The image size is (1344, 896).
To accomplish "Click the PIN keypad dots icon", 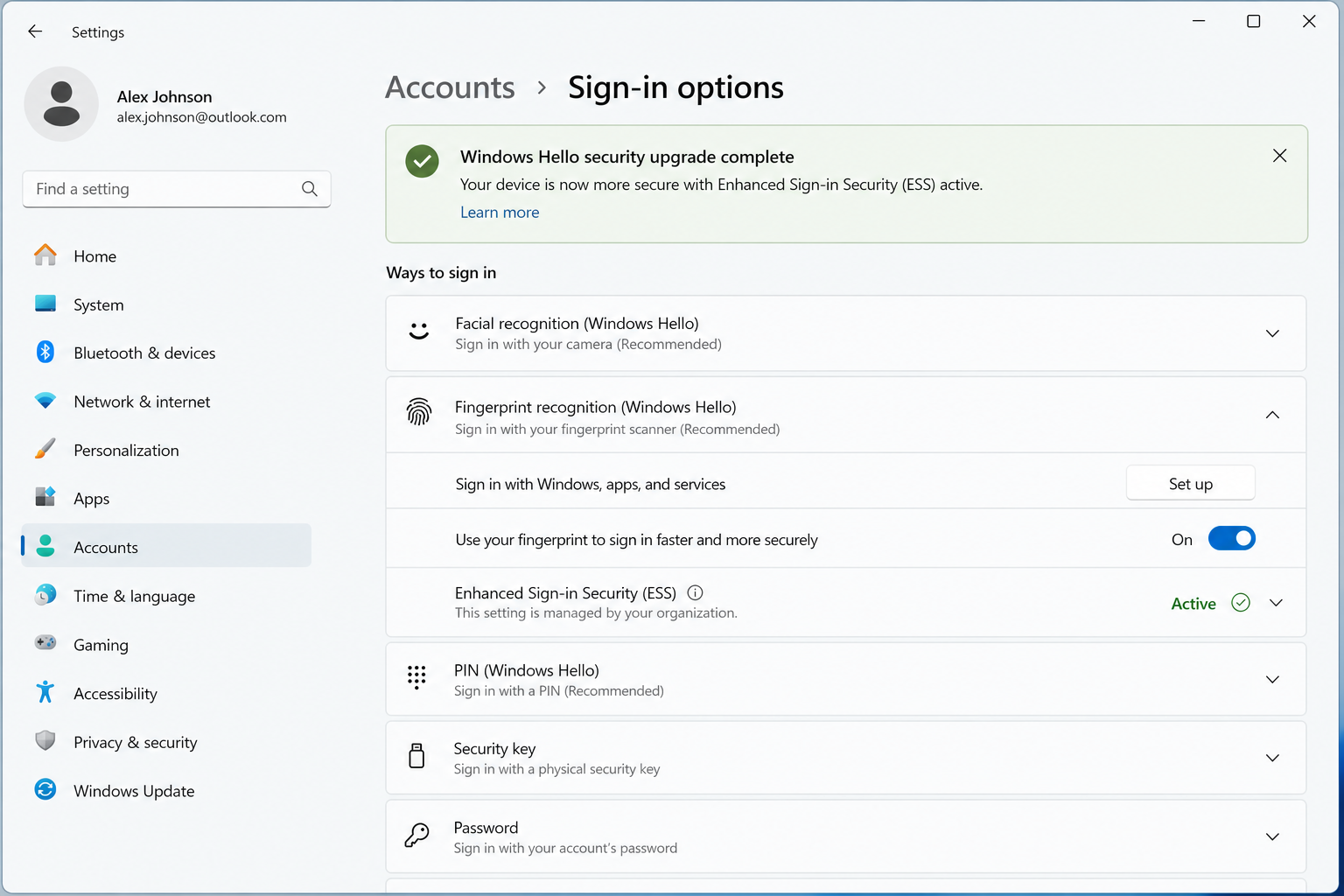I will (x=416, y=677).
